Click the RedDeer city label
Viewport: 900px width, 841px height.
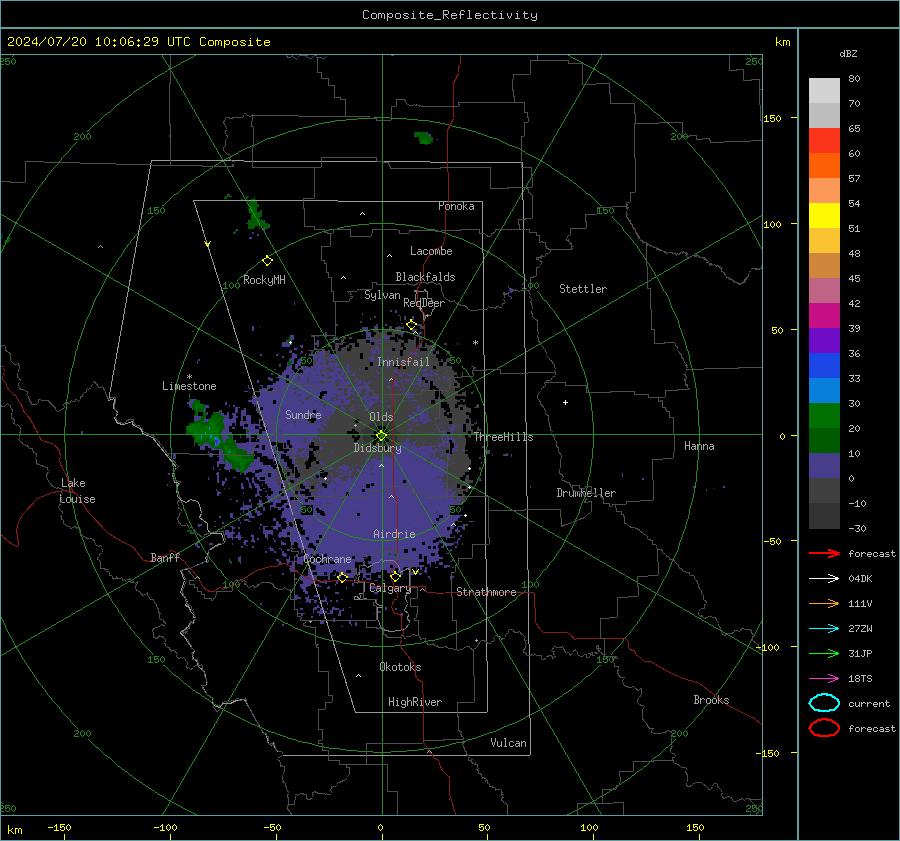(424, 303)
